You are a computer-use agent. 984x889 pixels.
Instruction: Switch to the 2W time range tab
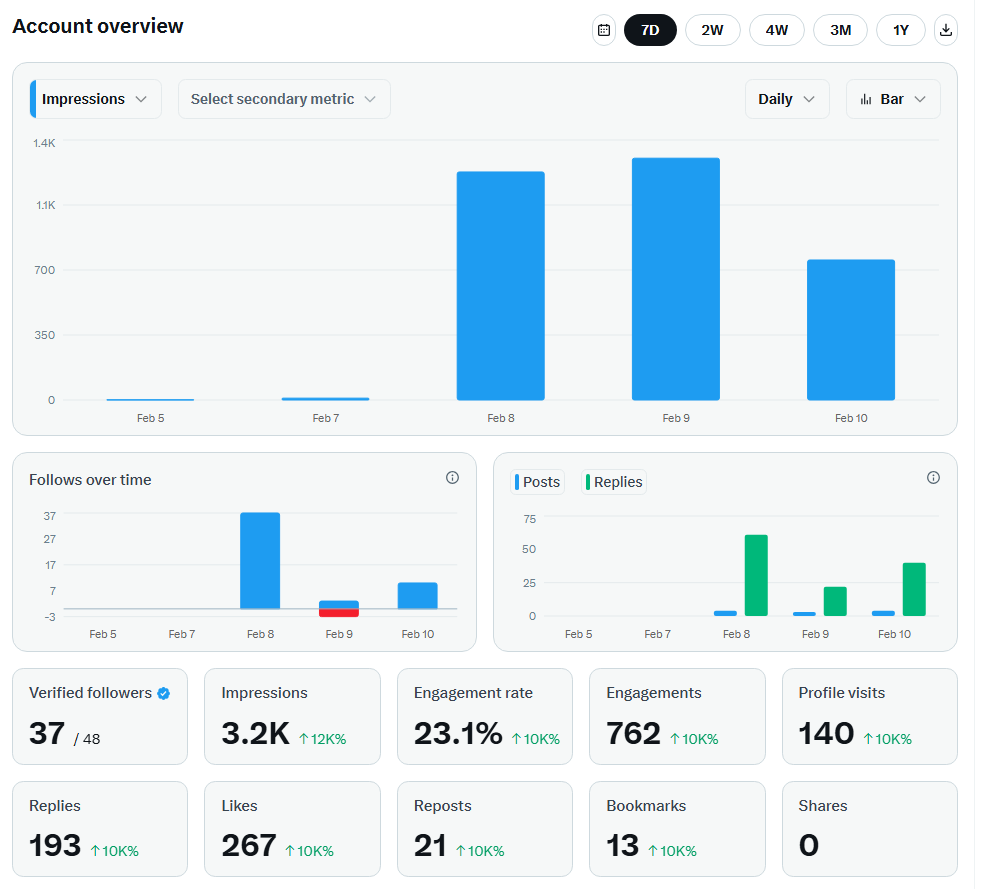(x=712, y=30)
